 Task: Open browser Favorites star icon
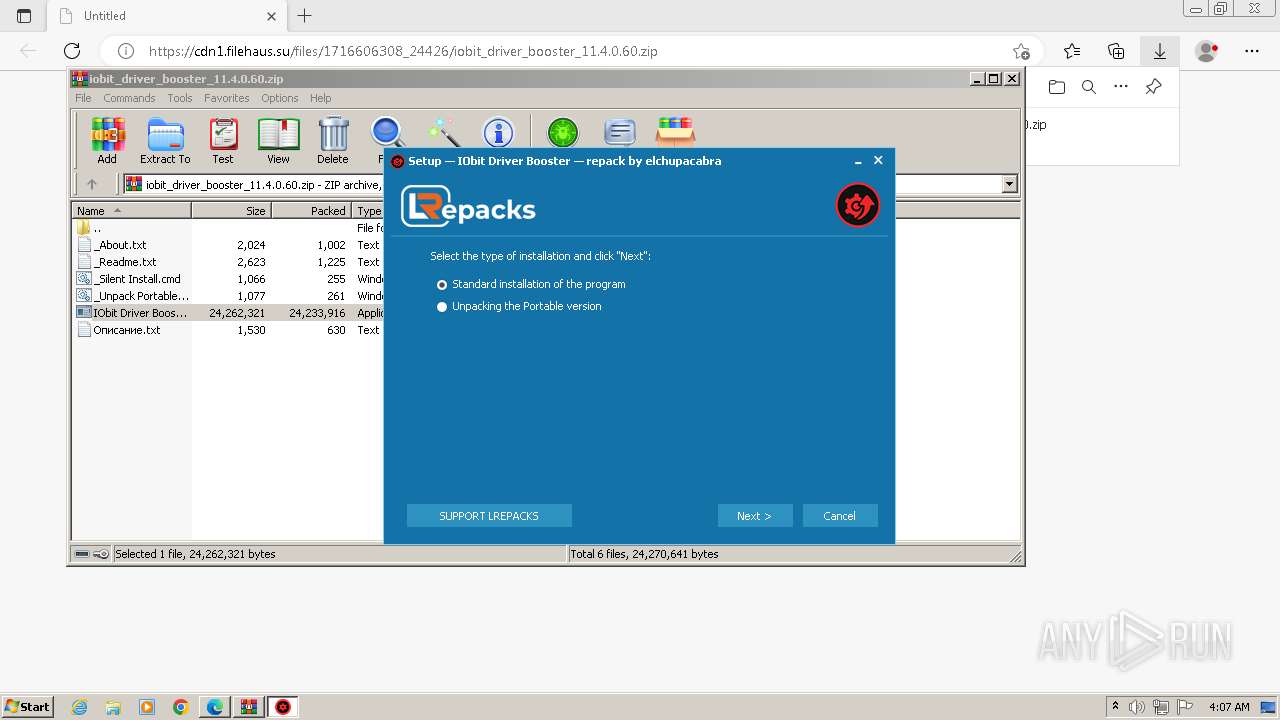coord(1072,51)
